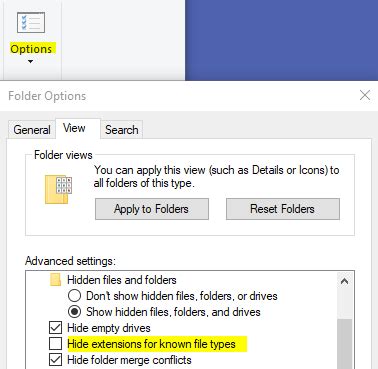Select the Hidden files and folders item
378x369 pixels.
tap(122, 280)
